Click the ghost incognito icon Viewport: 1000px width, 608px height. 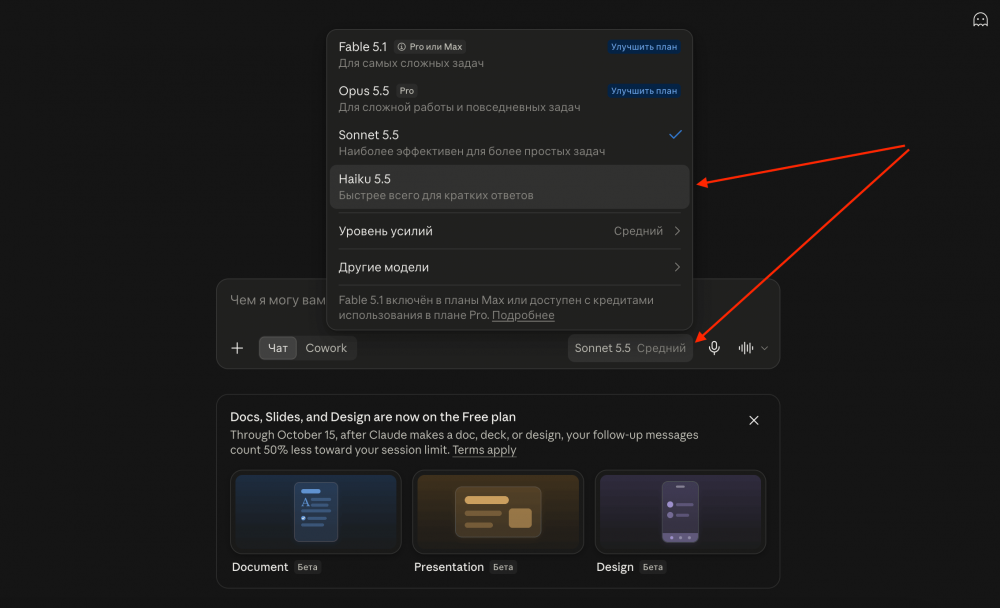(980, 20)
